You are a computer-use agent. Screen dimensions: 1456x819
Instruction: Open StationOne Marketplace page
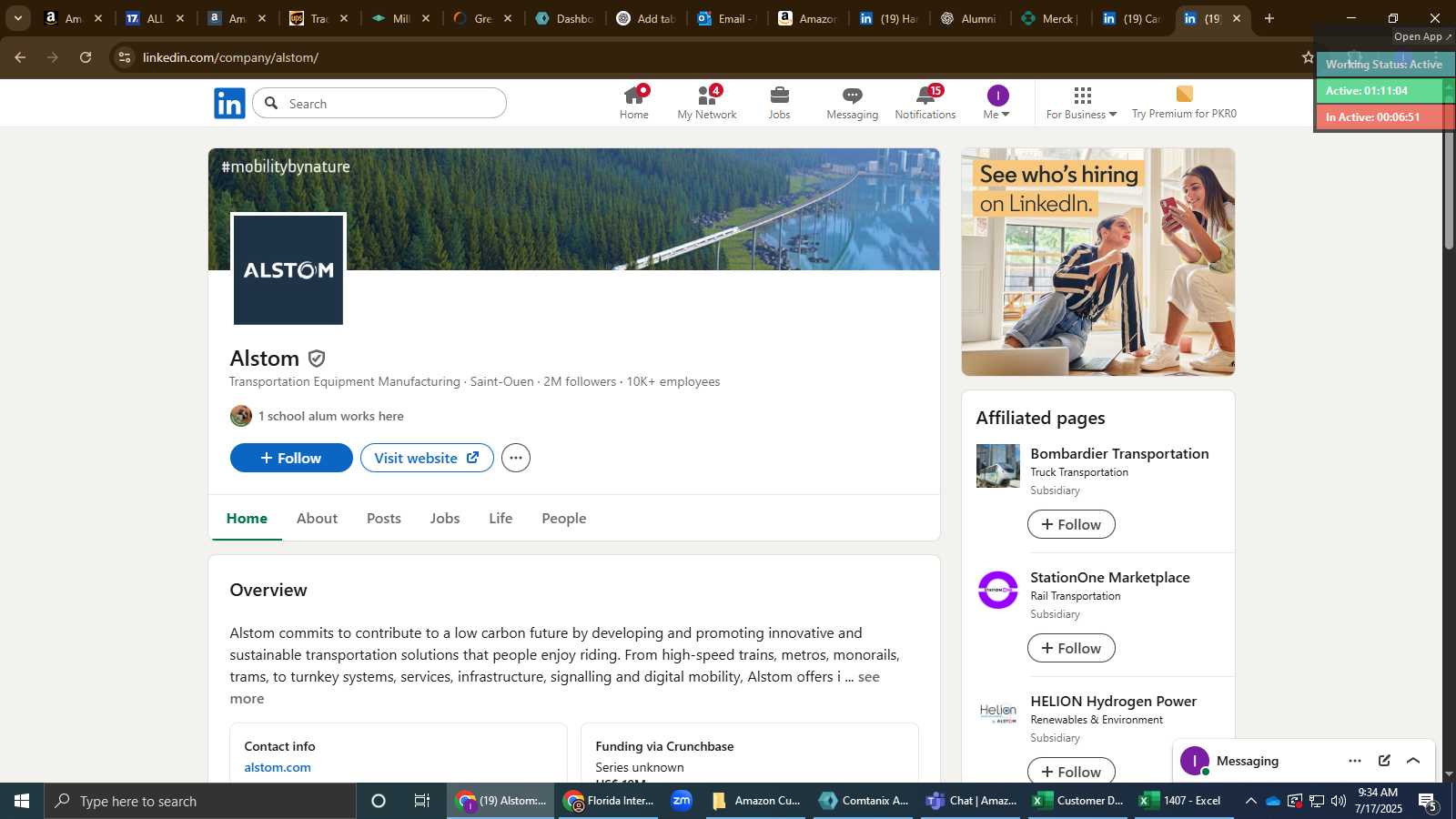1110,577
